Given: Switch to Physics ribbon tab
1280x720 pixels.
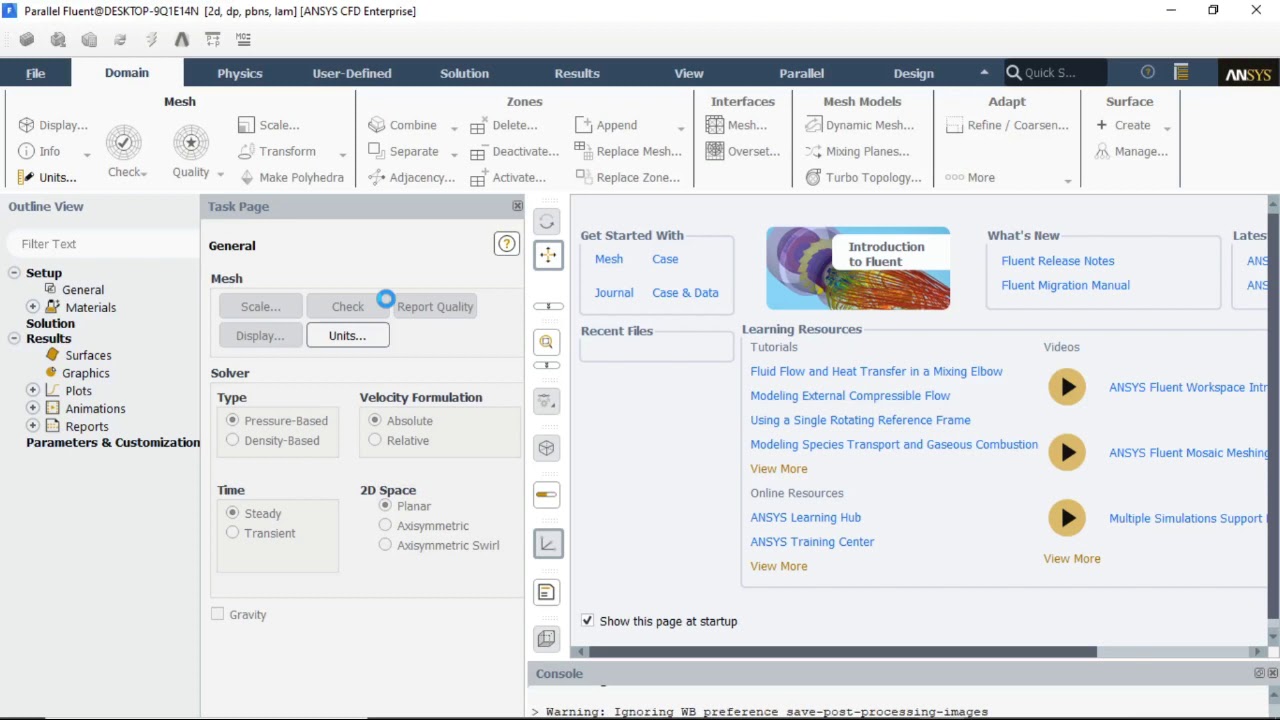Looking at the screenshot, I should pos(240,73).
